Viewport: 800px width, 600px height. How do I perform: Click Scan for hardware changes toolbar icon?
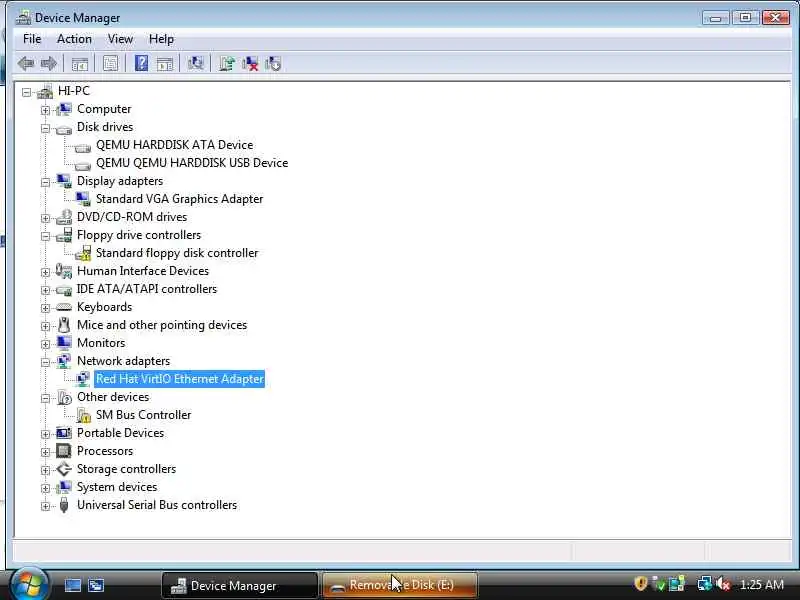tap(195, 63)
